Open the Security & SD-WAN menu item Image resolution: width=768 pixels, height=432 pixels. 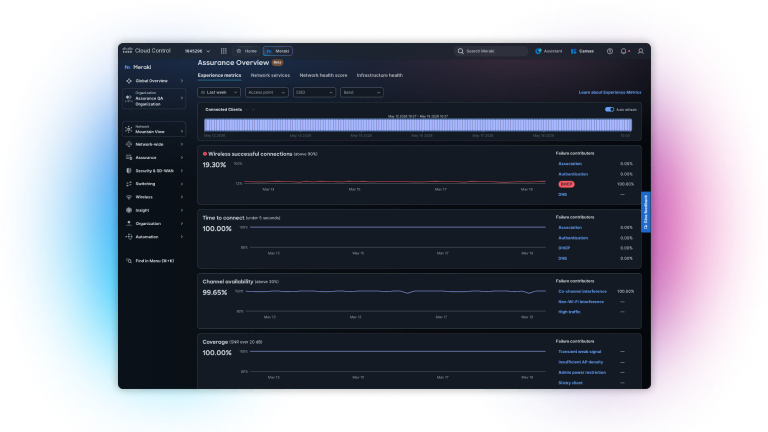pyautogui.click(x=154, y=171)
